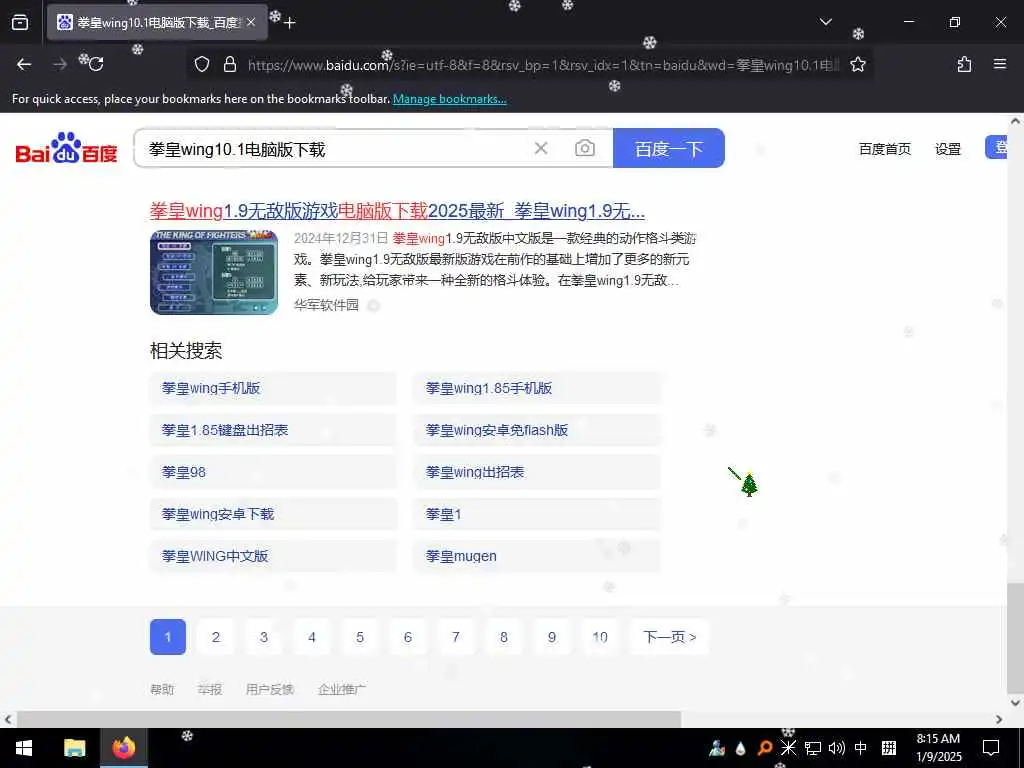This screenshot has width=1024, height=768.
Task: Click Firefox icon in taskbar
Action: tap(123, 748)
